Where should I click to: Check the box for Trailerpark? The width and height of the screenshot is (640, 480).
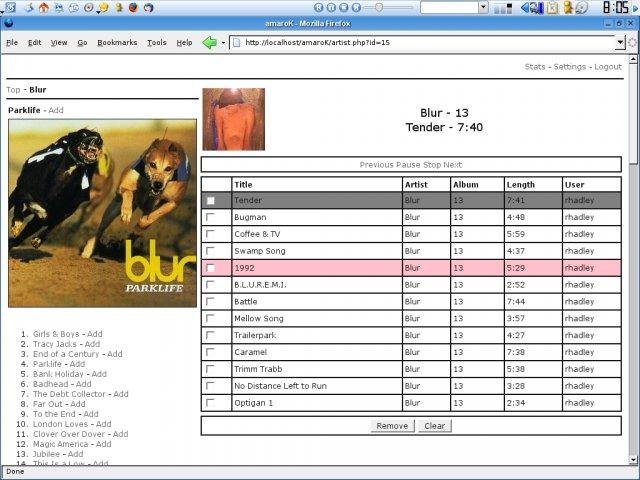click(x=210, y=335)
